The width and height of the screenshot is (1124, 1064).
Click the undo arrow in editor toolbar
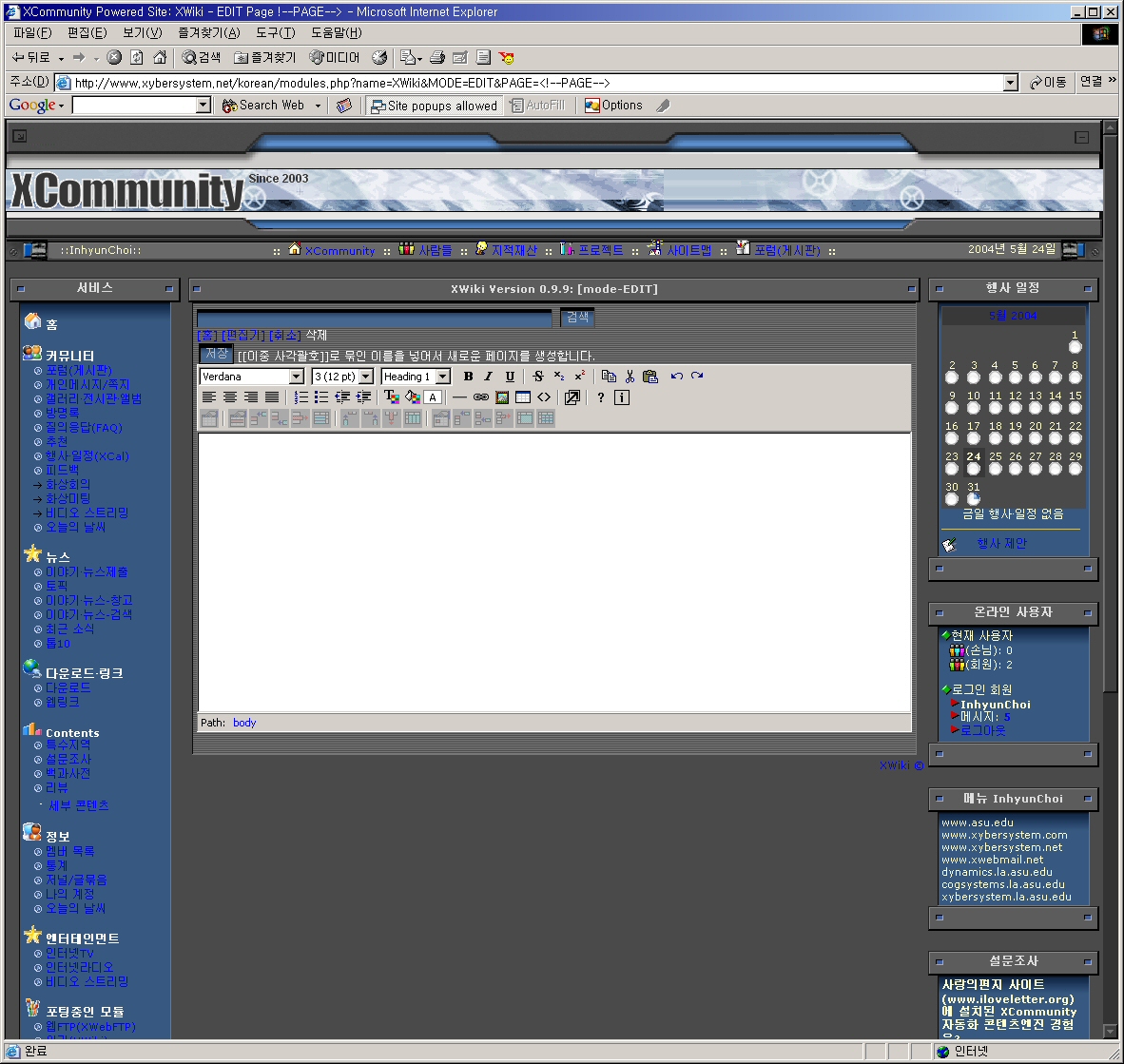(x=676, y=377)
